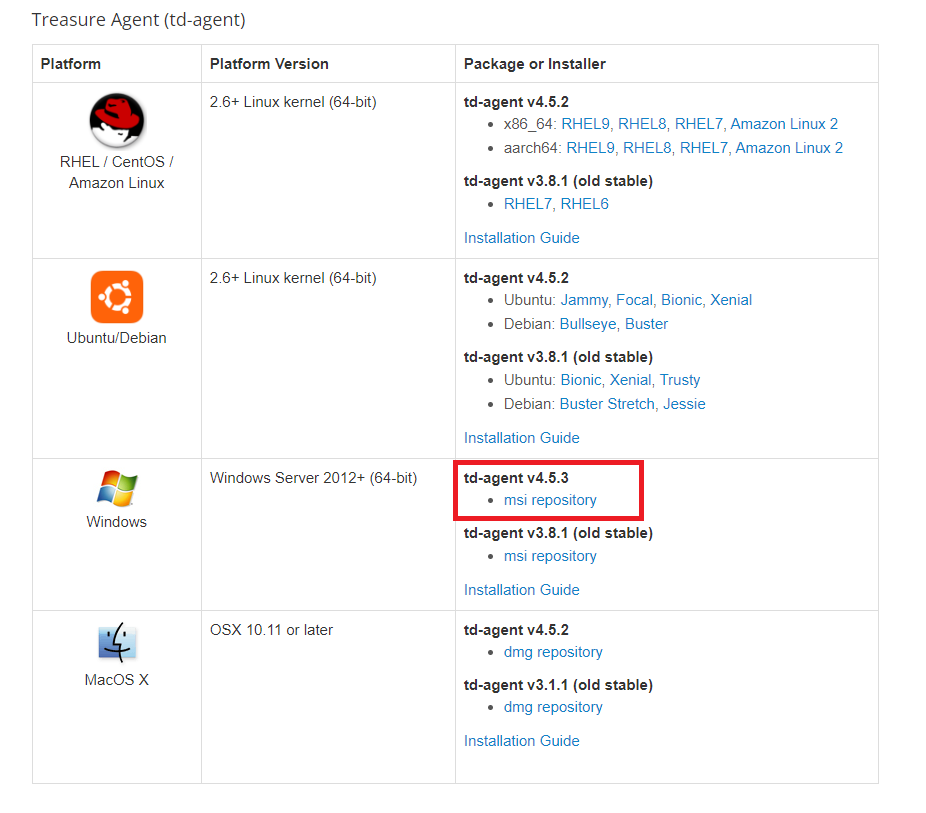Viewport: 926px width, 813px height.
Task: Select the Treasure Agent (td-agent) heading
Action: pos(138,20)
